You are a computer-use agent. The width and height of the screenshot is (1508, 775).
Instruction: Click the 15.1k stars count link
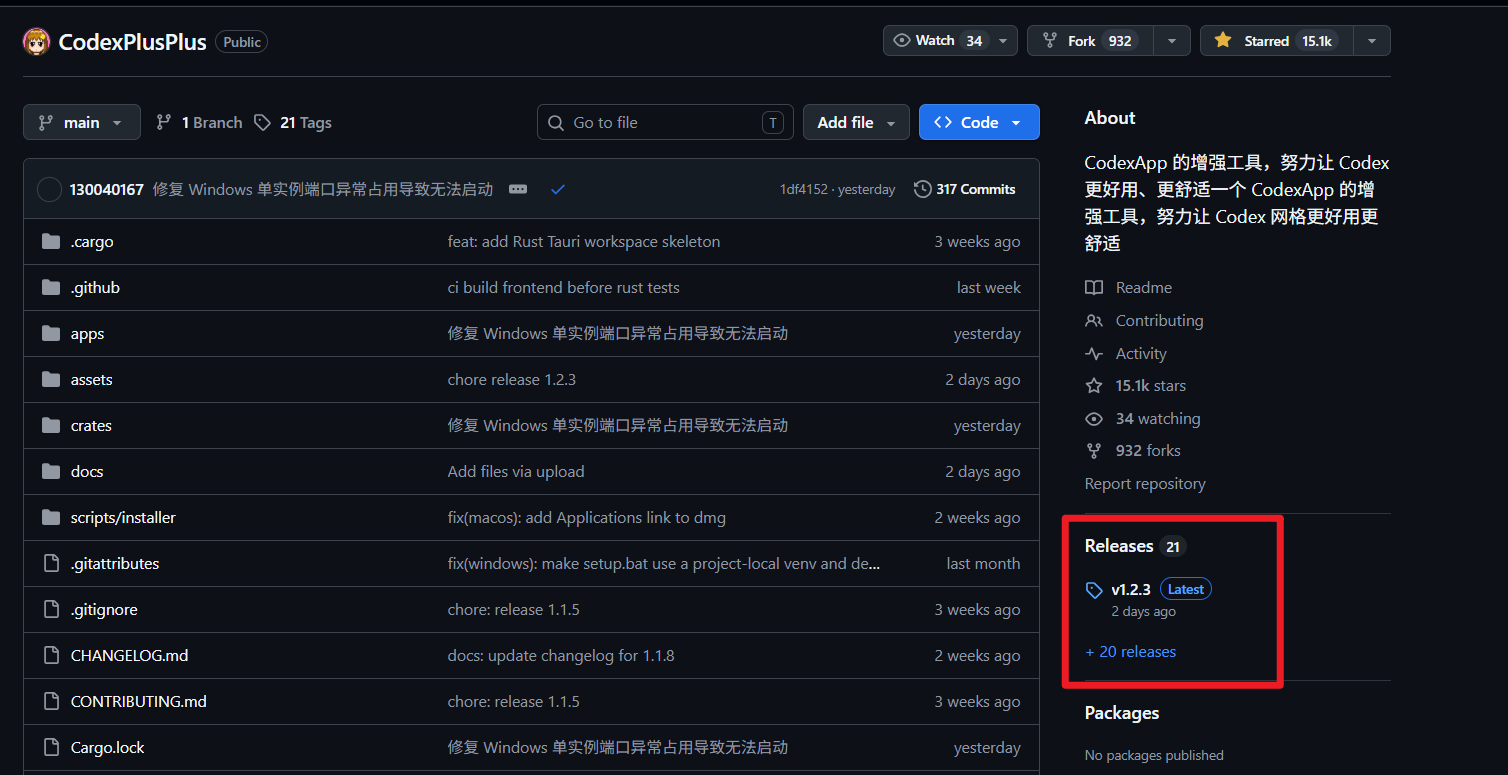1151,386
